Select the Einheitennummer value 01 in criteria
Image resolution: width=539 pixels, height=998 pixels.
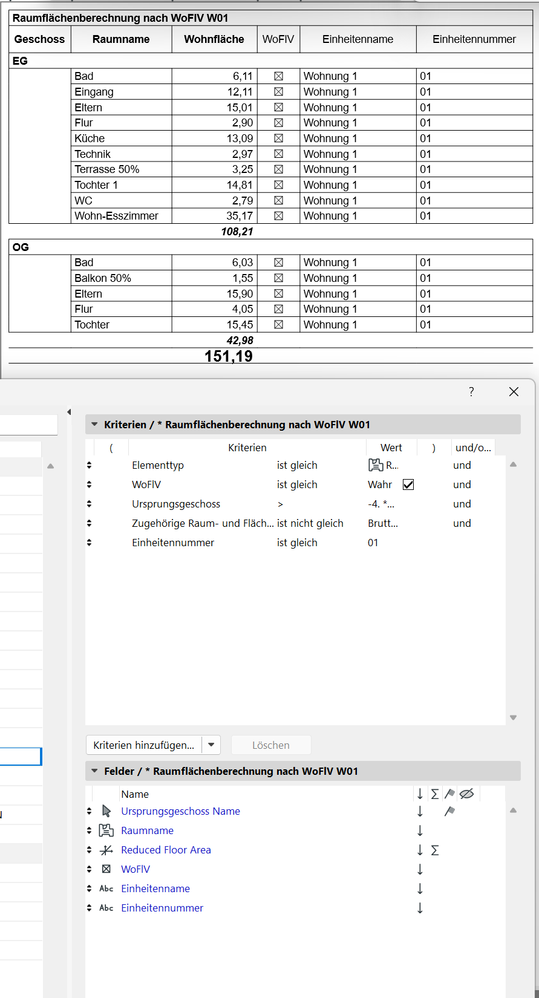pos(373,543)
